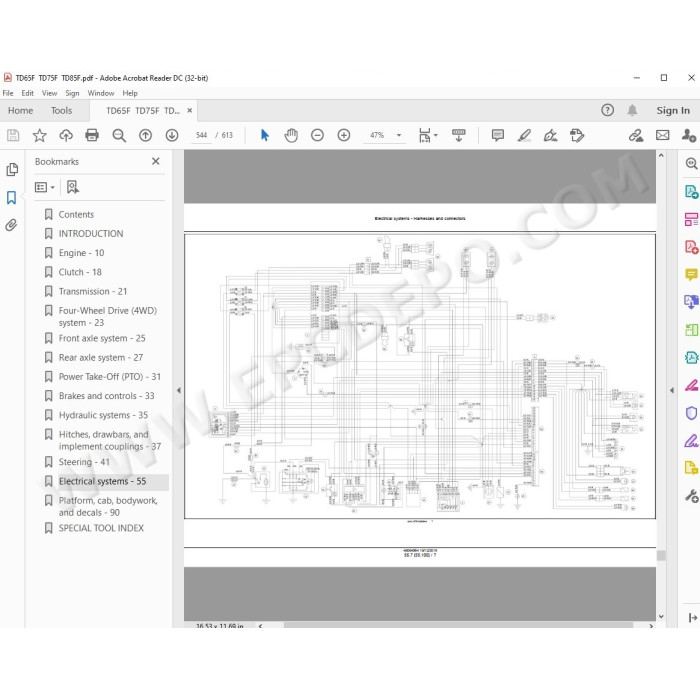Open the Sign document pen tool
The image size is (700, 700).
click(550, 135)
